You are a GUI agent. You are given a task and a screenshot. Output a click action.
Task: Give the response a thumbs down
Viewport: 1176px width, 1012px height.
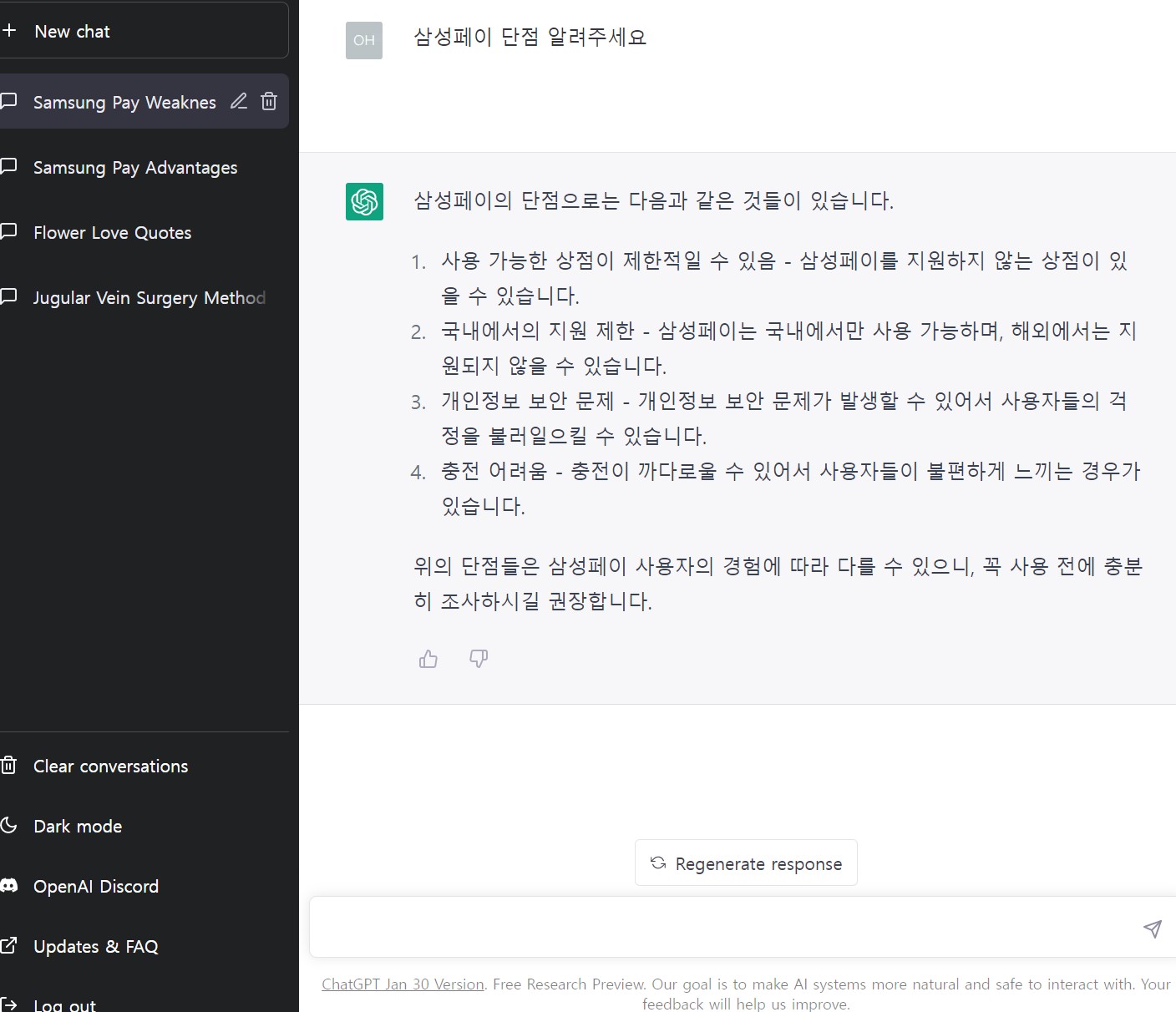479,659
